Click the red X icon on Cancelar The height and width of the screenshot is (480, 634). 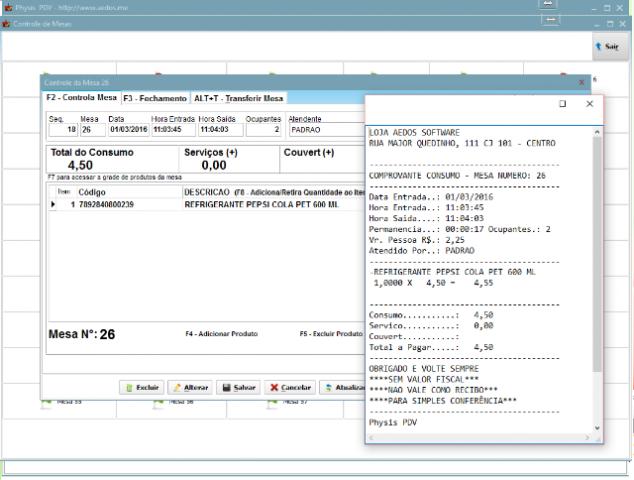tap(274, 387)
